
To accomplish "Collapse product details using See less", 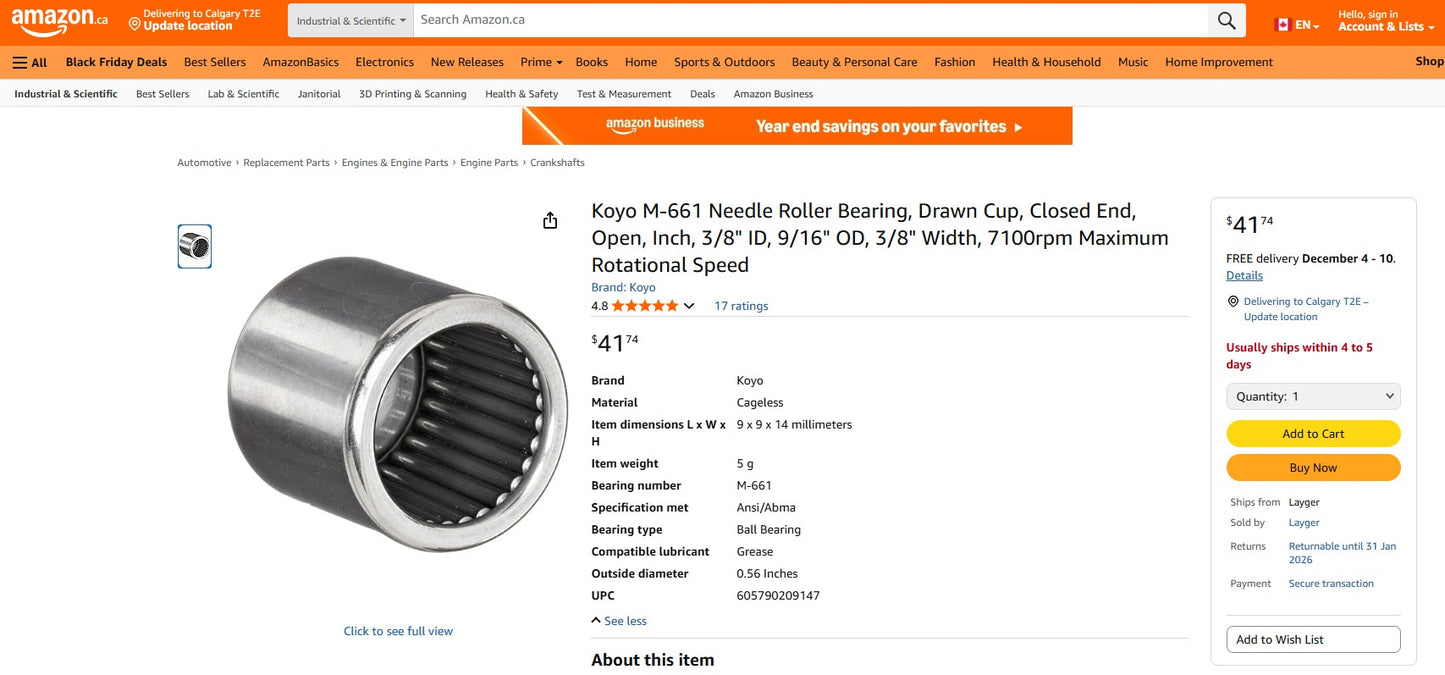I will (619, 620).
